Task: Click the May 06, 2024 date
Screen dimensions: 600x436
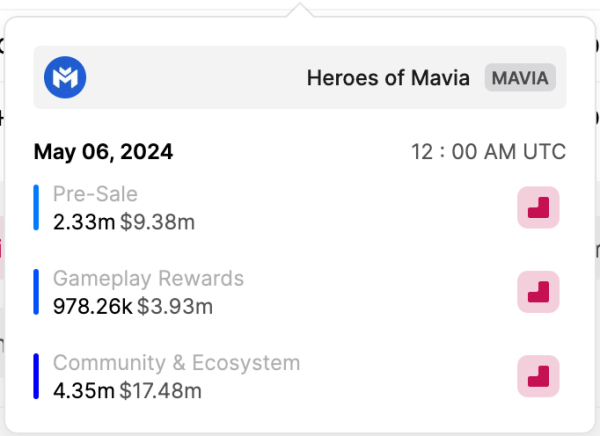Action: pos(103,152)
